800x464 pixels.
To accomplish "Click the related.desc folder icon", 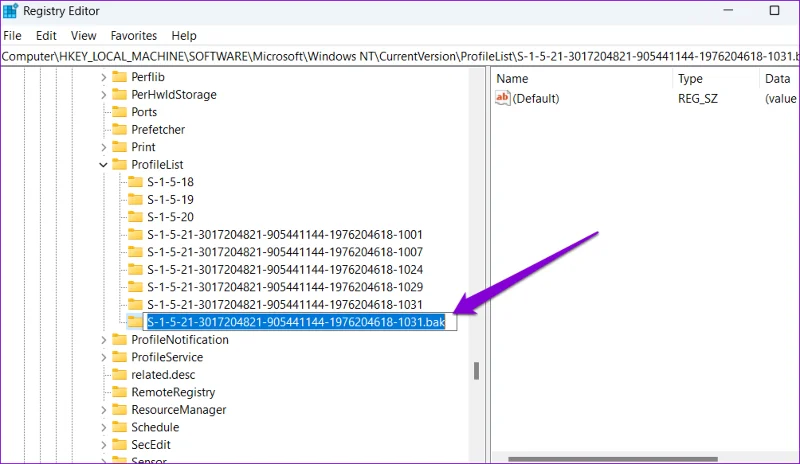I will coord(119,374).
